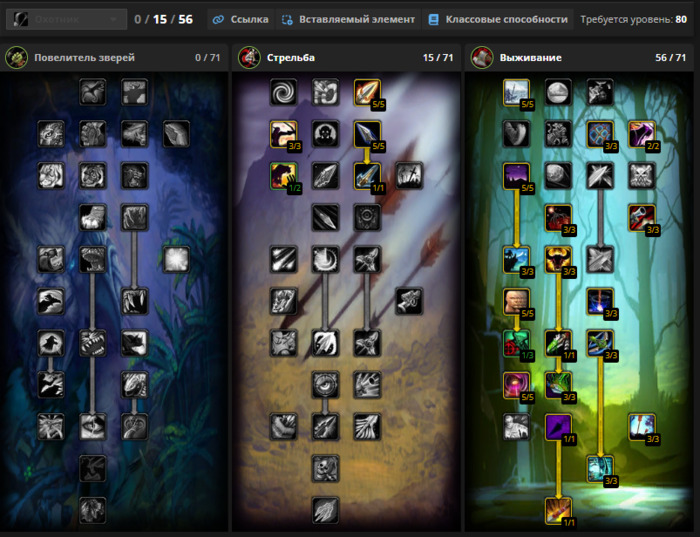Click Trueshot Aura talent in Стрельба
The image size is (700, 537).
tap(325, 343)
